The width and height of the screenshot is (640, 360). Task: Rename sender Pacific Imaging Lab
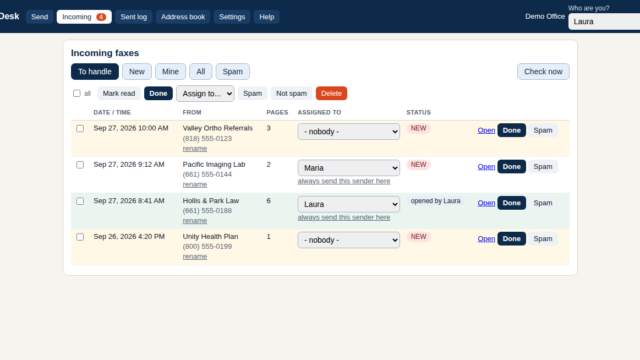pyautogui.click(x=195, y=184)
